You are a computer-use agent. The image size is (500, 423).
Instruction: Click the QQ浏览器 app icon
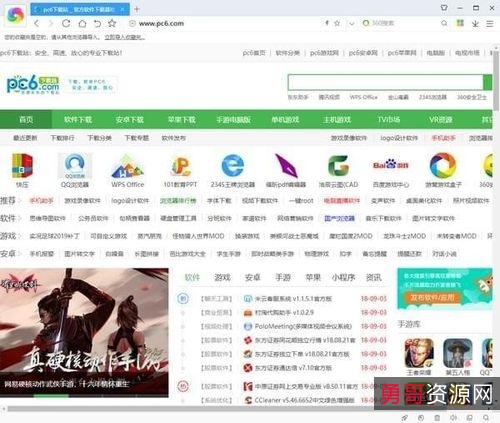click(x=75, y=166)
